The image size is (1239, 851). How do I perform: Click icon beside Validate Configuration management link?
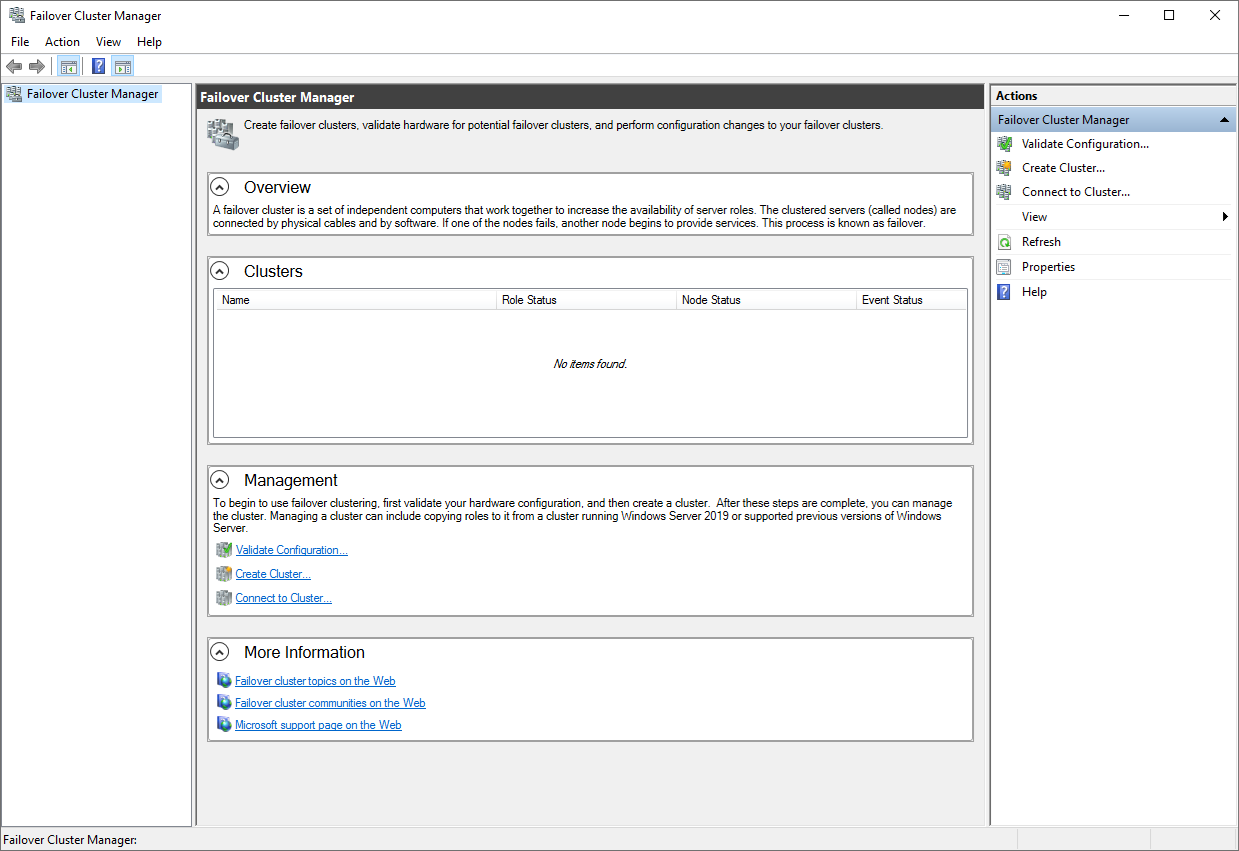[224, 550]
